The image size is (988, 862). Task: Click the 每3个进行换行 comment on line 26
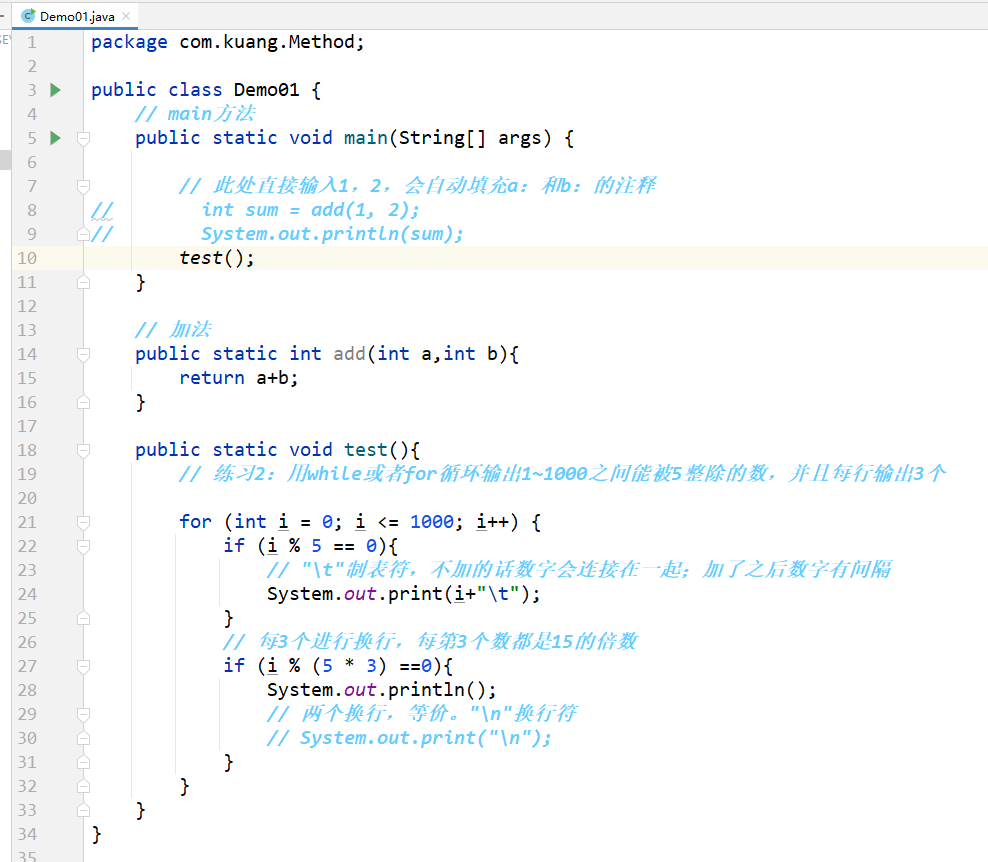pyautogui.click(x=430, y=642)
